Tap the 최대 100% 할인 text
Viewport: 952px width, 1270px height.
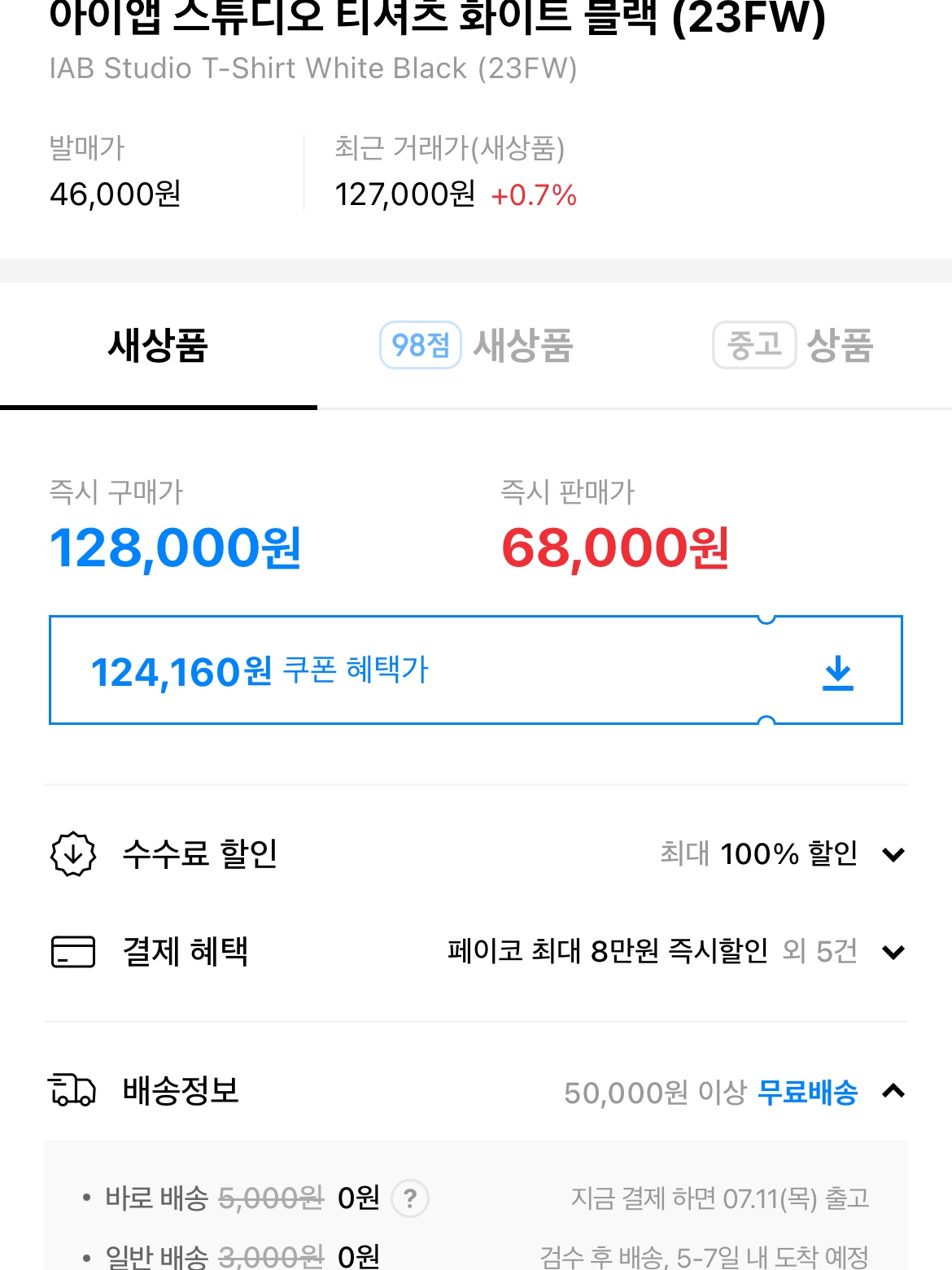pyautogui.click(x=758, y=853)
